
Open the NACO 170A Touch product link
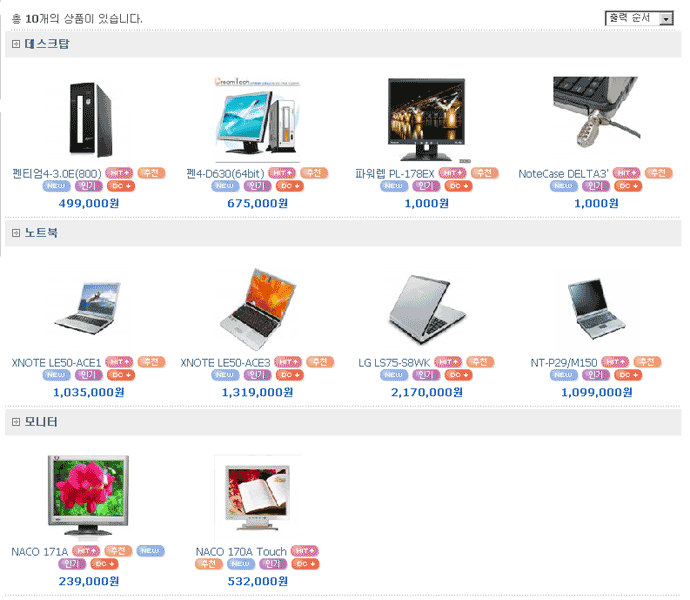241,552
